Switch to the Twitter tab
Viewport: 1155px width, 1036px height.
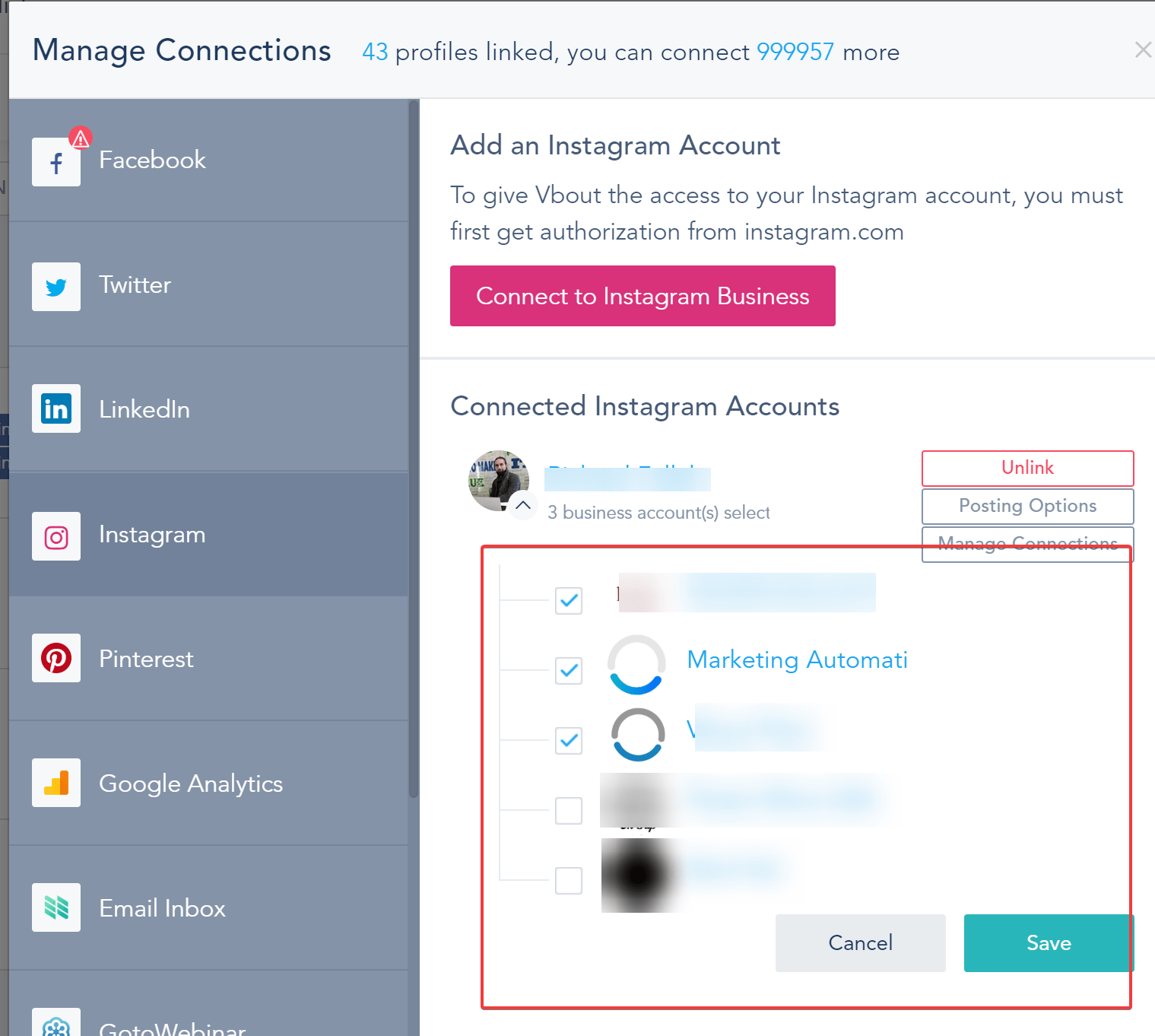pos(208,284)
